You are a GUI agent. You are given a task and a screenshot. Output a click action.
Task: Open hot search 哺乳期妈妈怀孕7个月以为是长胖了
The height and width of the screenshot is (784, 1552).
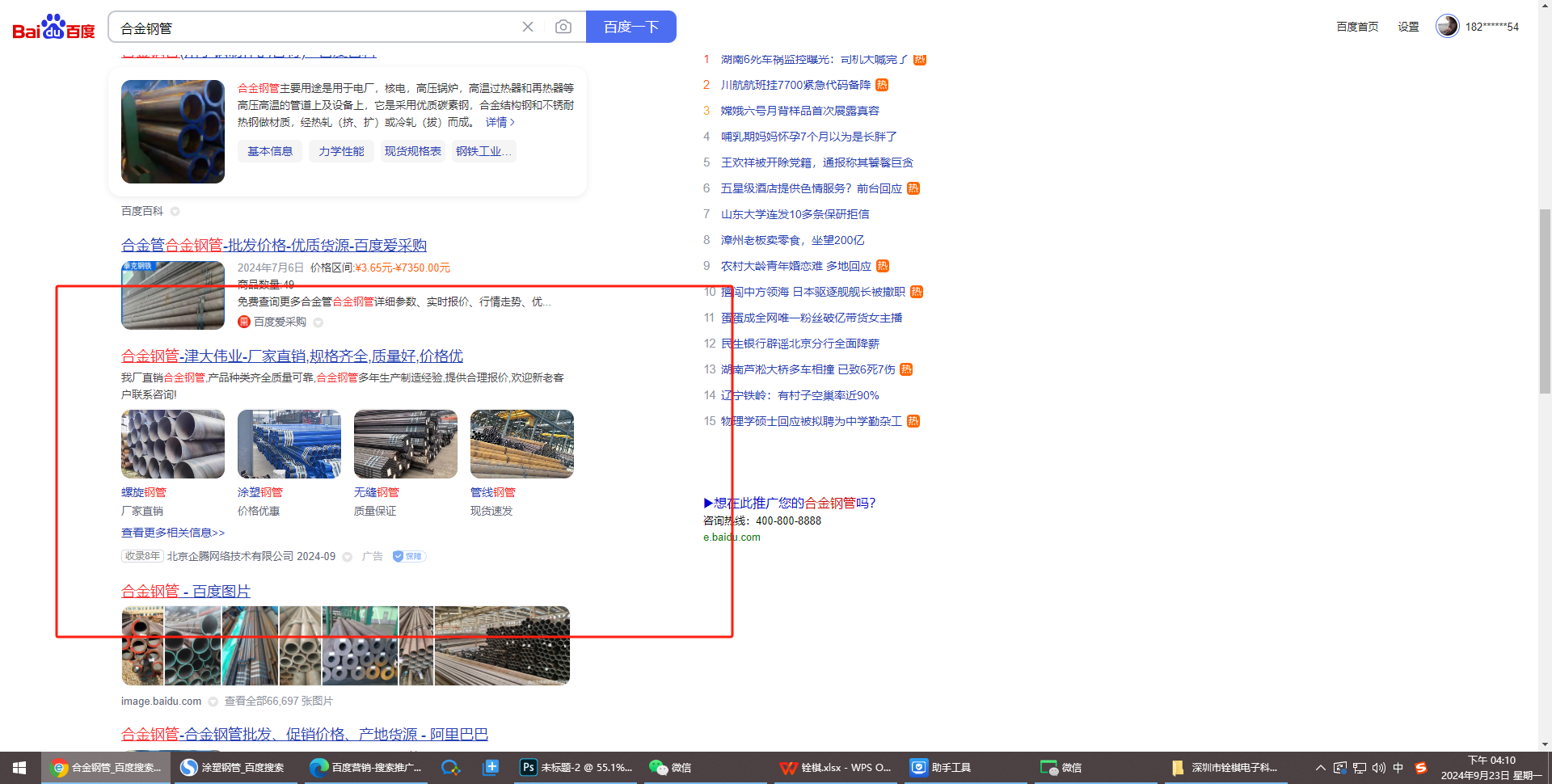(809, 137)
